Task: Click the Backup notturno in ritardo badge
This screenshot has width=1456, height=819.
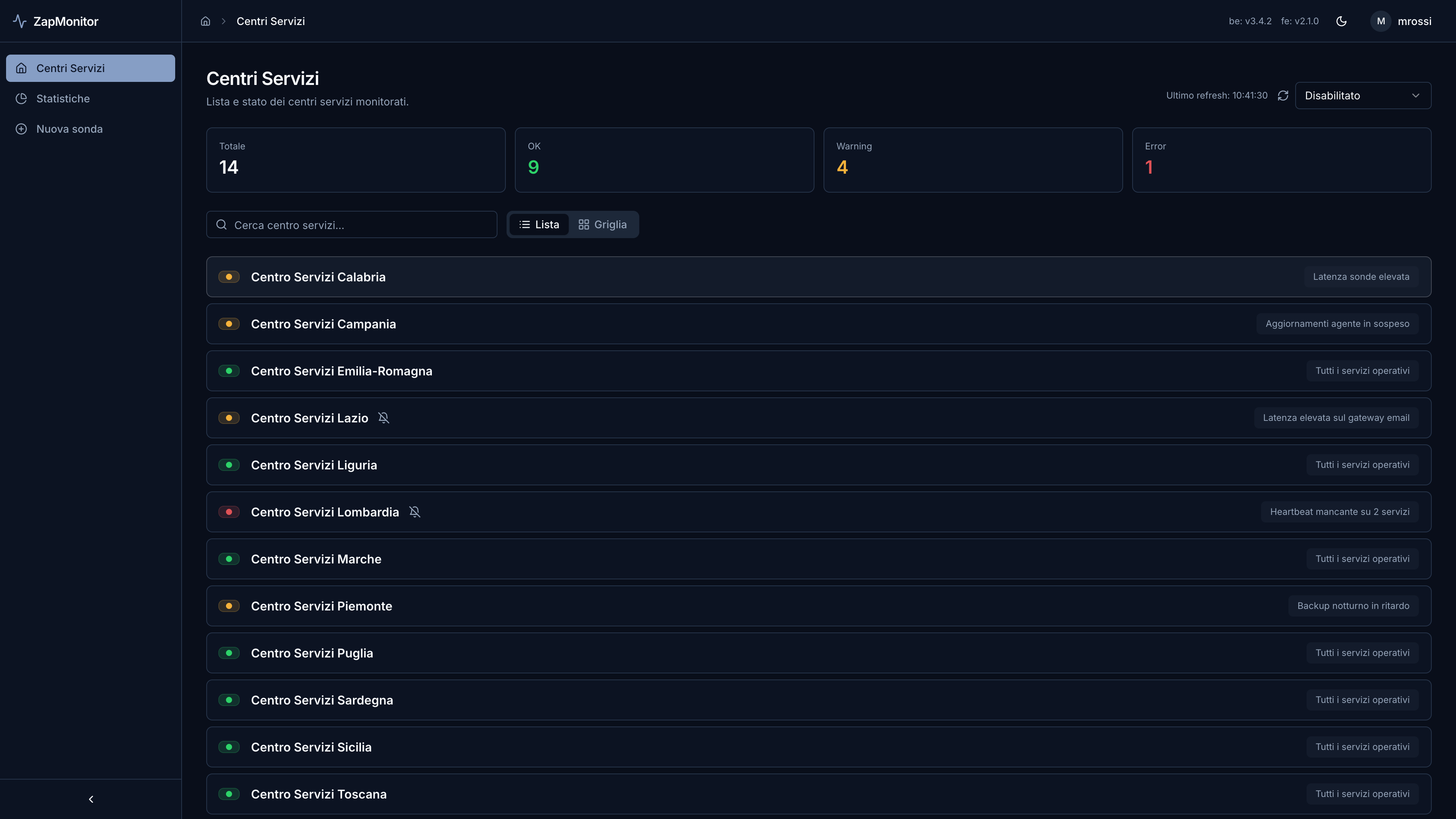Action: click(x=1353, y=606)
